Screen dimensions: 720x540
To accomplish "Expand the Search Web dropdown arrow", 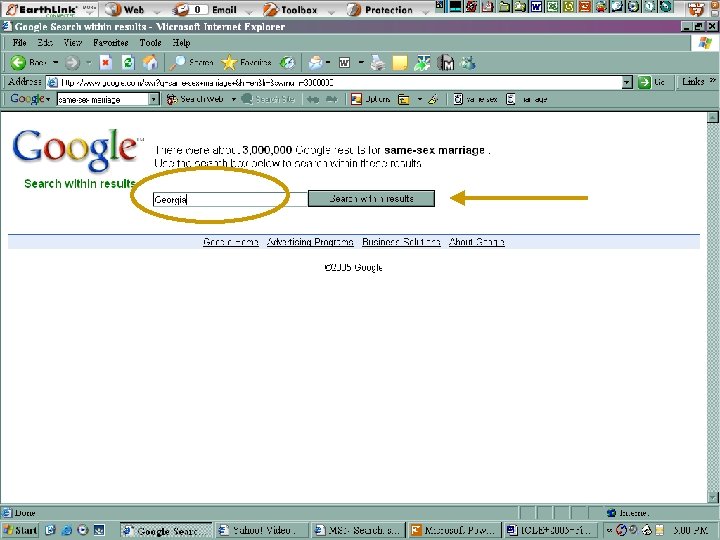I will (233, 99).
